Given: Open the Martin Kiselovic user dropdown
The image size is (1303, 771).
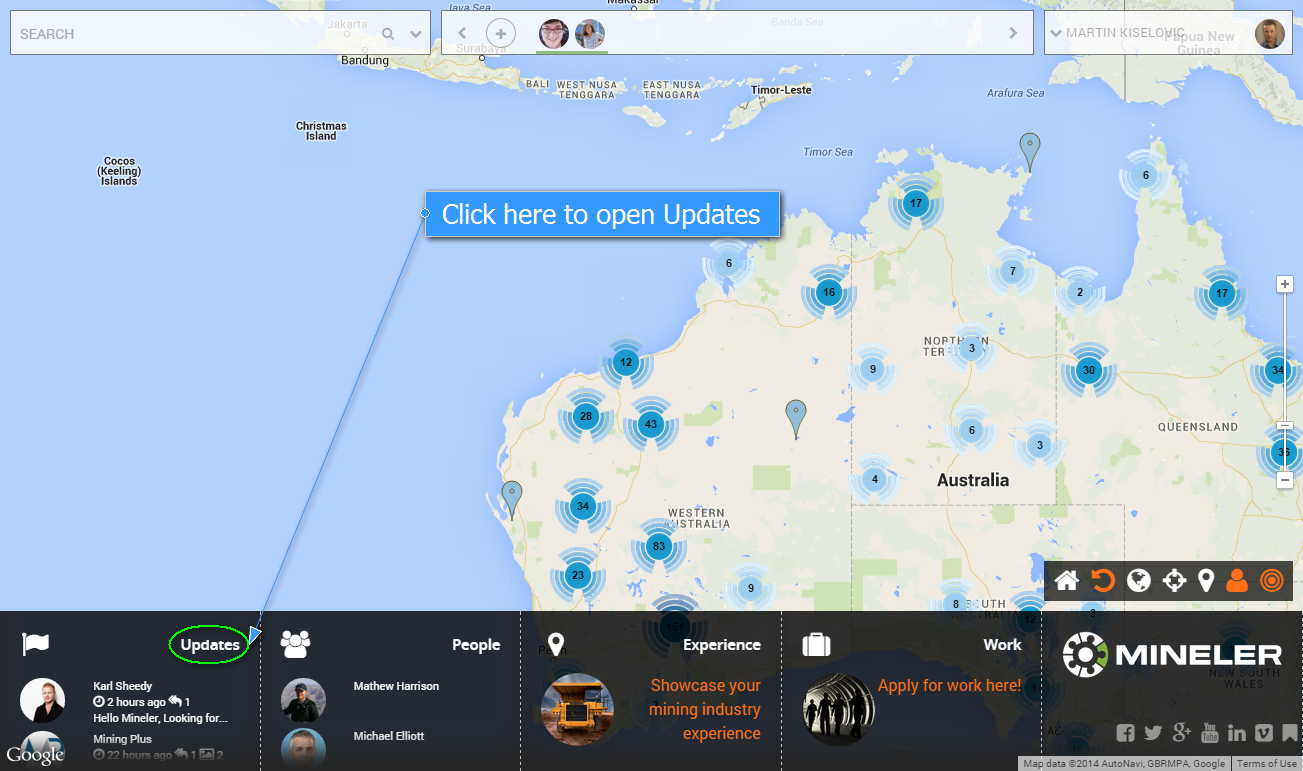Looking at the screenshot, I should pyautogui.click(x=1055, y=34).
